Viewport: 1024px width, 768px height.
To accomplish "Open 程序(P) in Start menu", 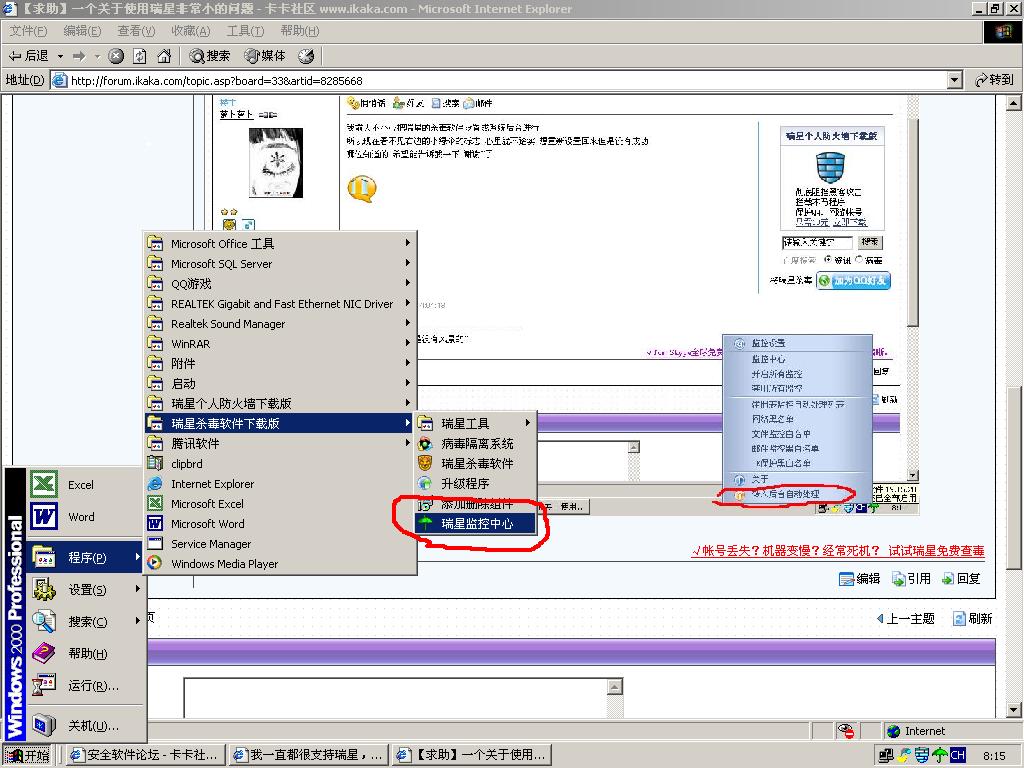I will point(86,557).
